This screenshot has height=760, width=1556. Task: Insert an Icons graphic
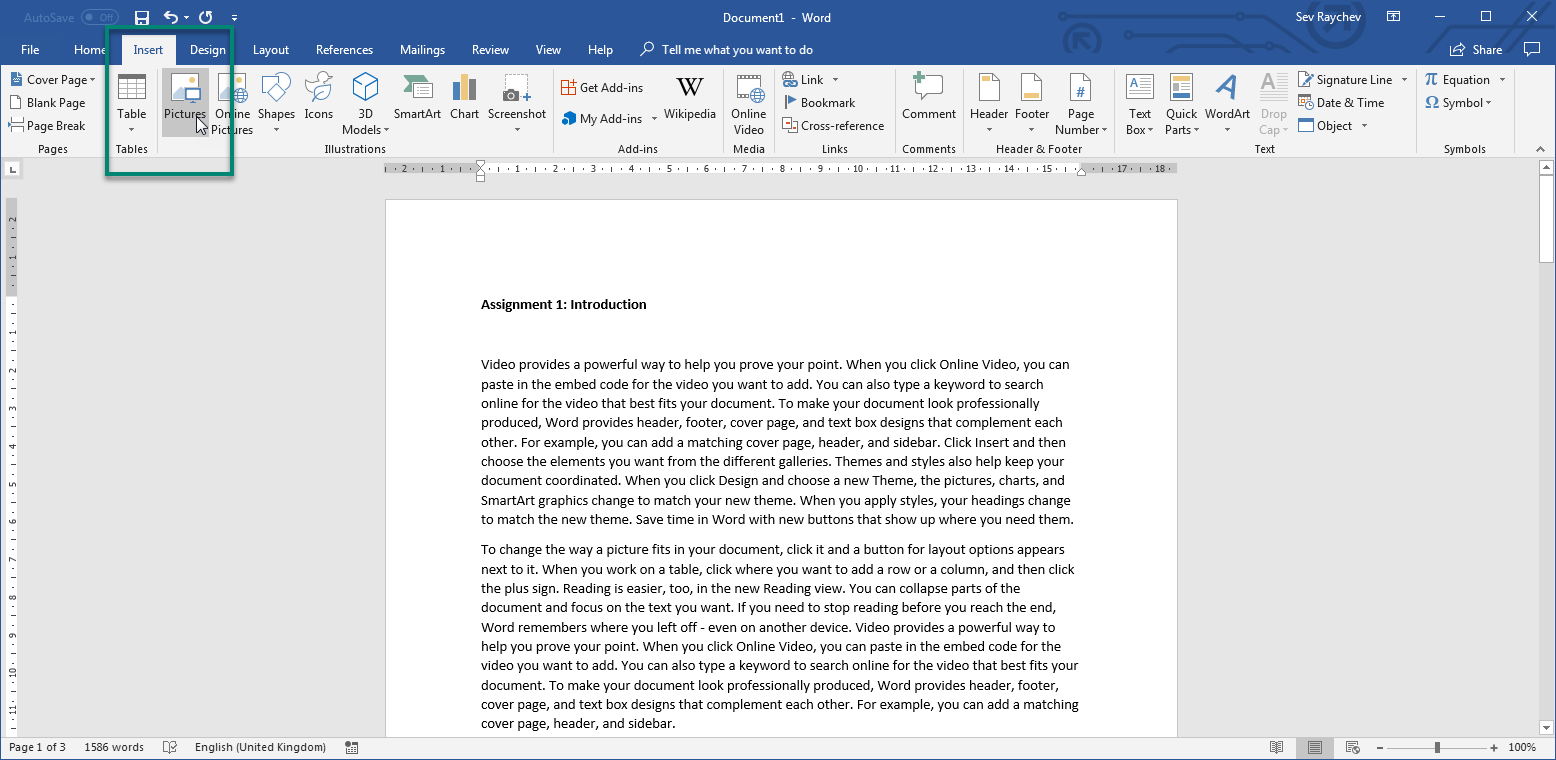coord(319,97)
